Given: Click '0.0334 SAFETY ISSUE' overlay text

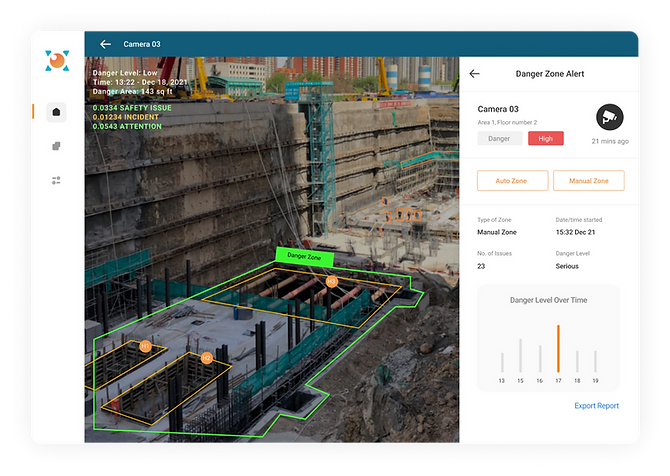Looking at the screenshot, I should tap(132, 108).
